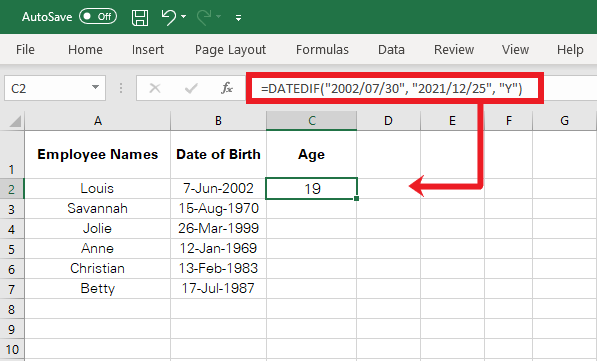597x361 pixels.
Task: Click the Select All corner triangle
Action: click(x=15, y=121)
